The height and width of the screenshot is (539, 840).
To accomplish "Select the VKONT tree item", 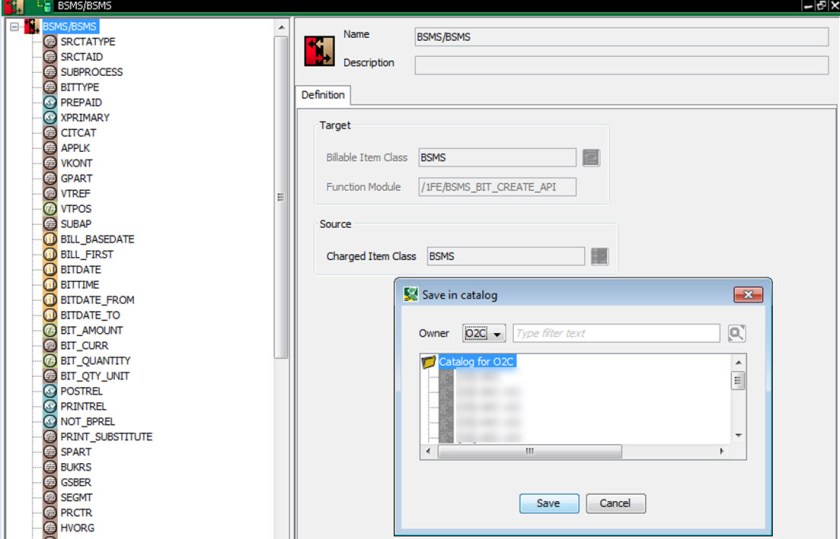I will [76, 163].
